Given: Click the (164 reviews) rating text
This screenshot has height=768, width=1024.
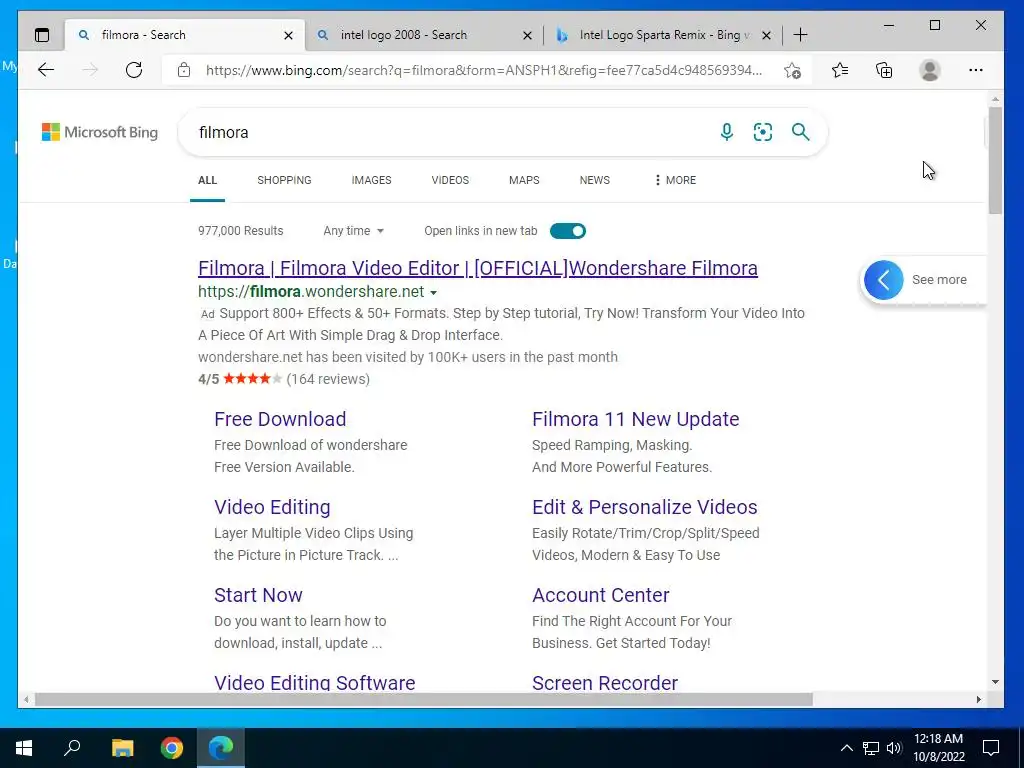Looking at the screenshot, I should (328, 379).
